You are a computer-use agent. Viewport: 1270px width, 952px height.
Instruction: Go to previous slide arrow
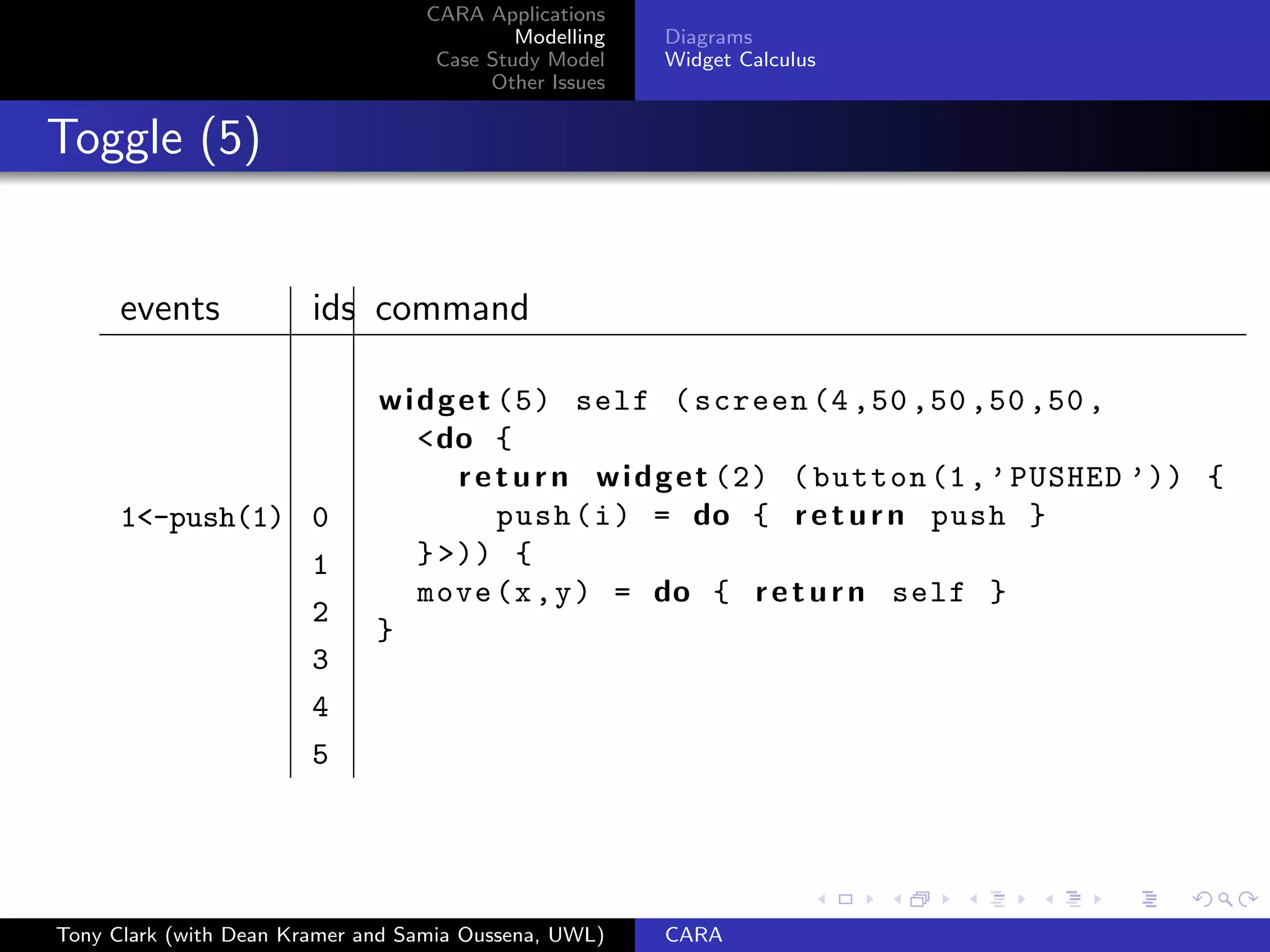point(822,899)
